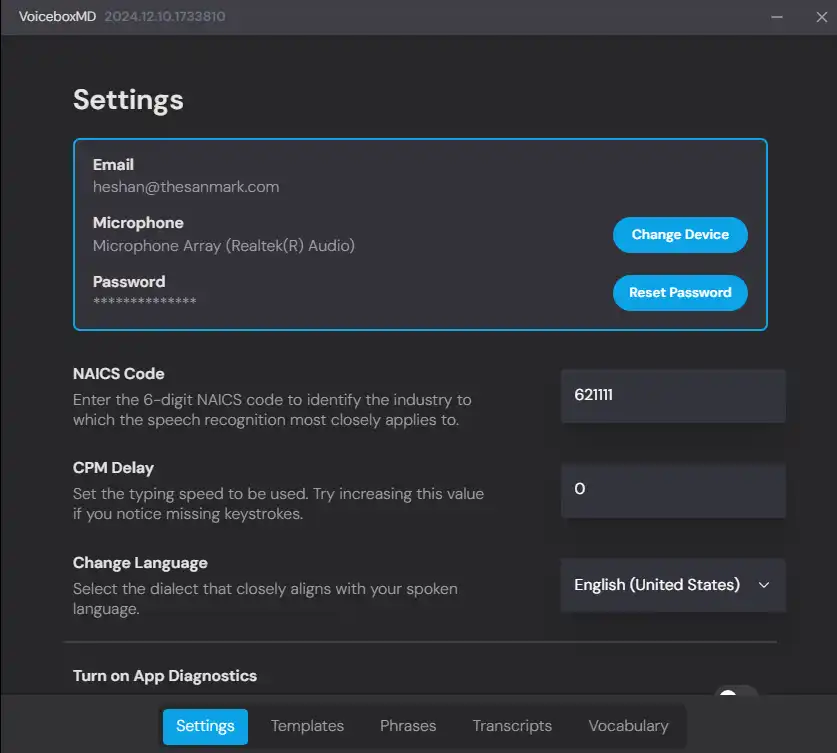Click the Turn on App Diagnostics label
Screen dimensions: 837x753
[165, 676]
